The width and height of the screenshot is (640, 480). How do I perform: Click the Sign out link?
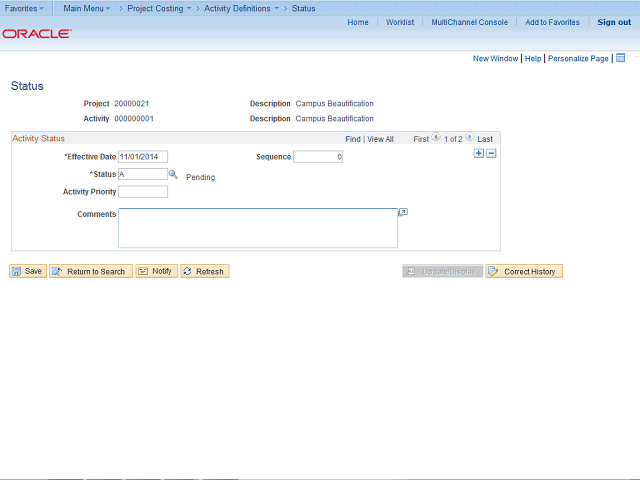point(614,22)
